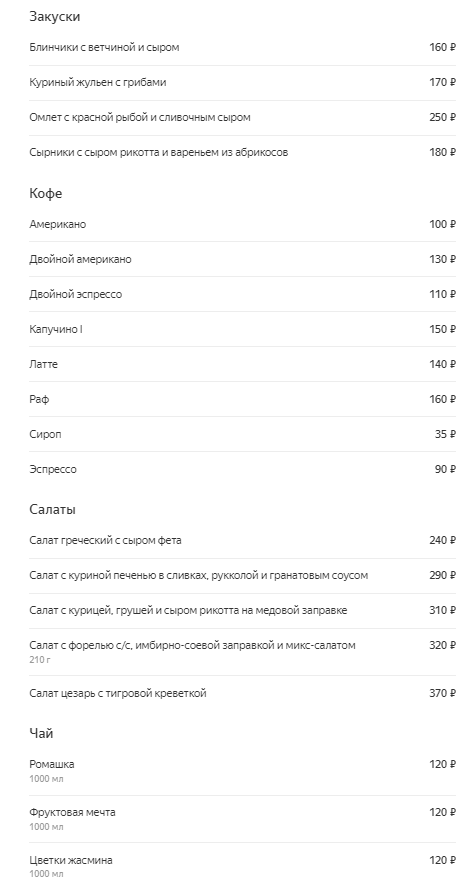Click the Ромашка tea item
Image resolution: width=475 pixels, height=879 pixels.
(242, 771)
